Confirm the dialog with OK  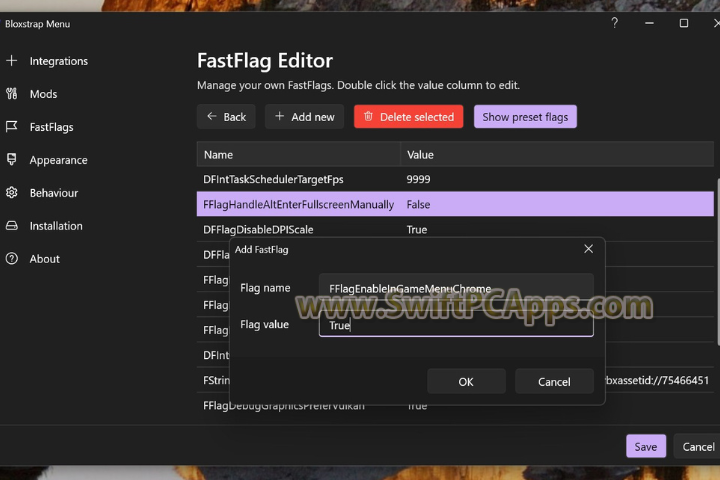pos(466,381)
